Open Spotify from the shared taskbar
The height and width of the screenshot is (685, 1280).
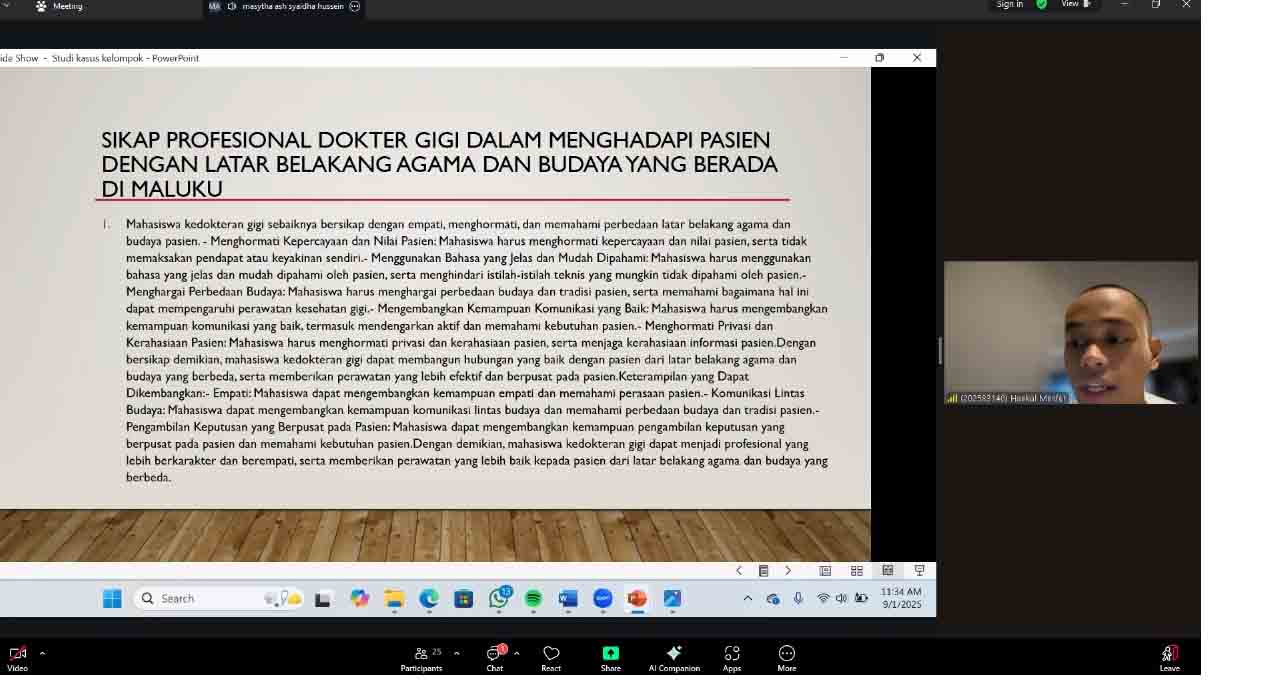coord(533,598)
